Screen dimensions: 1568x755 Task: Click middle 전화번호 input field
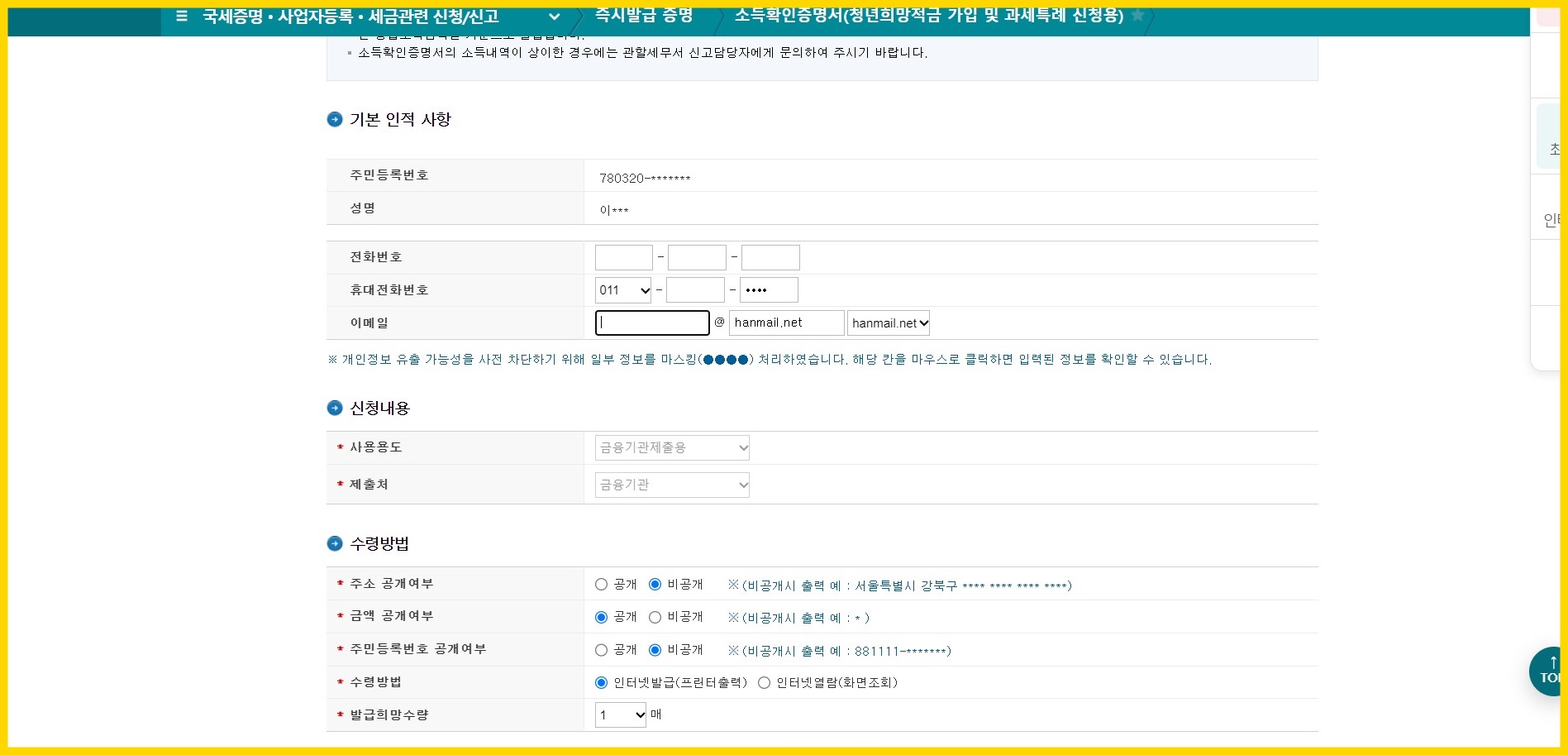[x=697, y=257]
